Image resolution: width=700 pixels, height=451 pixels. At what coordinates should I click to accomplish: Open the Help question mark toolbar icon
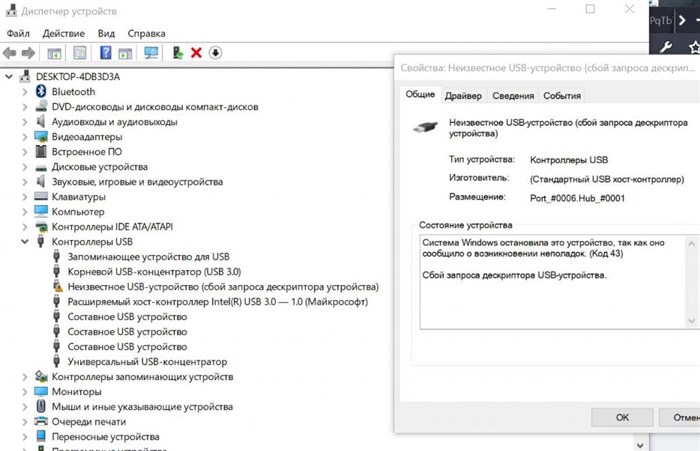(x=105, y=53)
